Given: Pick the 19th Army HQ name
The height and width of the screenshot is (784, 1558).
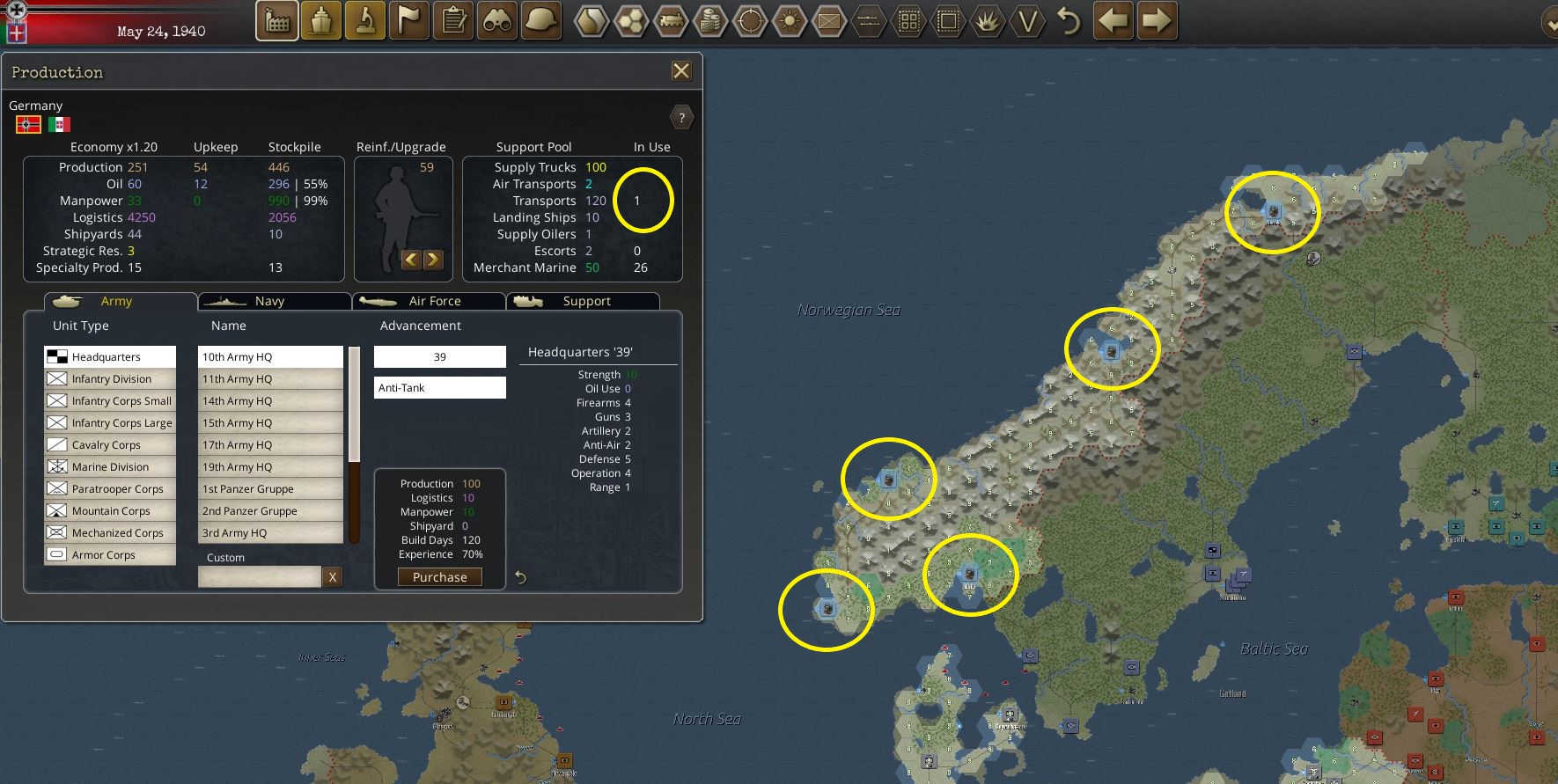Looking at the screenshot, I should click(270, 466).
